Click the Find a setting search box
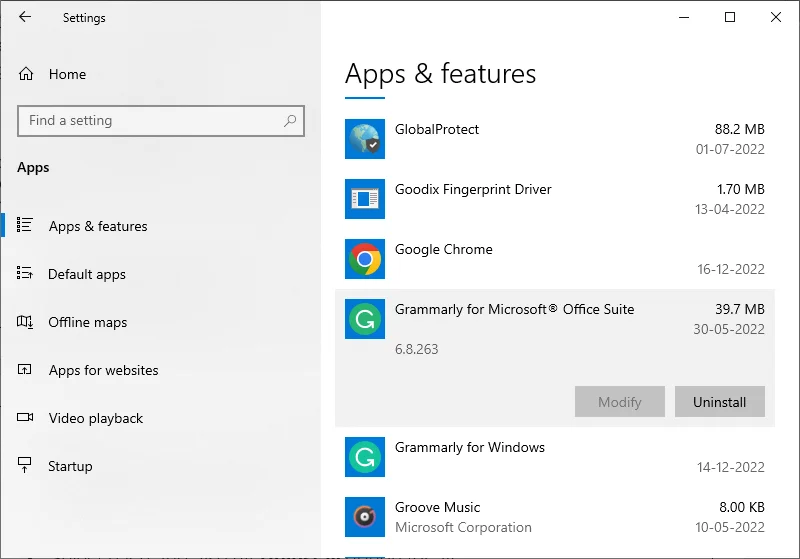 coord(161,121)
